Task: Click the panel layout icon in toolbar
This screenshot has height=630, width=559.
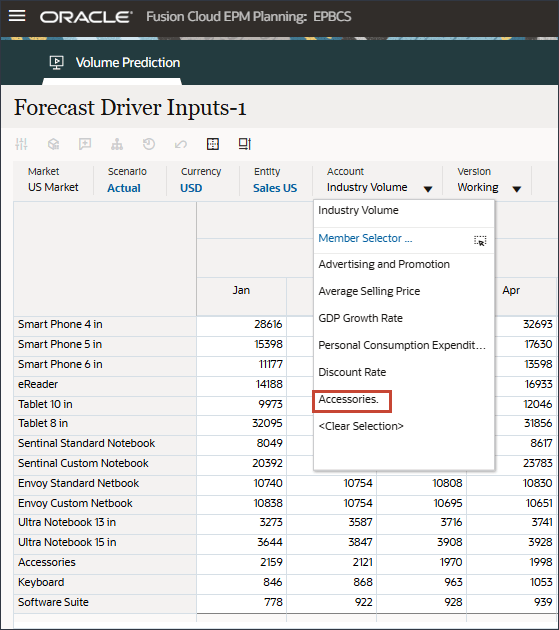Action: coord(245,144)
